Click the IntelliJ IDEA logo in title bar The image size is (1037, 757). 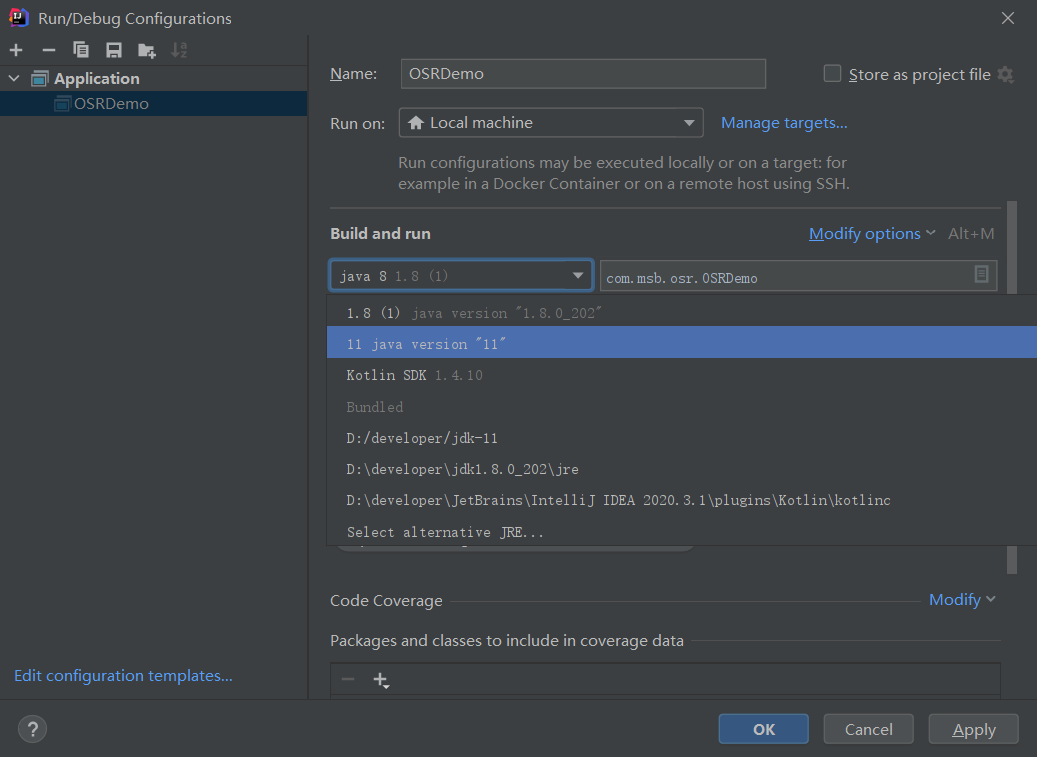19,18
